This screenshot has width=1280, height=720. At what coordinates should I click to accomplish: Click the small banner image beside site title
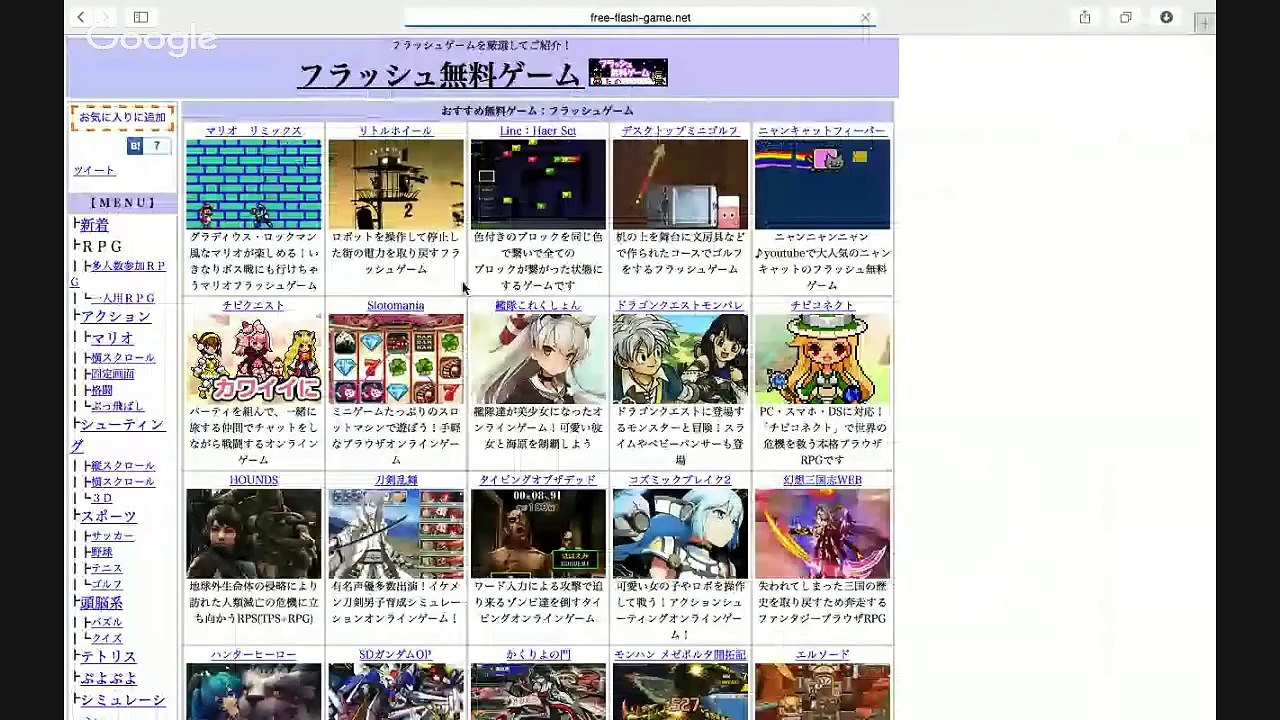[628, 72]
